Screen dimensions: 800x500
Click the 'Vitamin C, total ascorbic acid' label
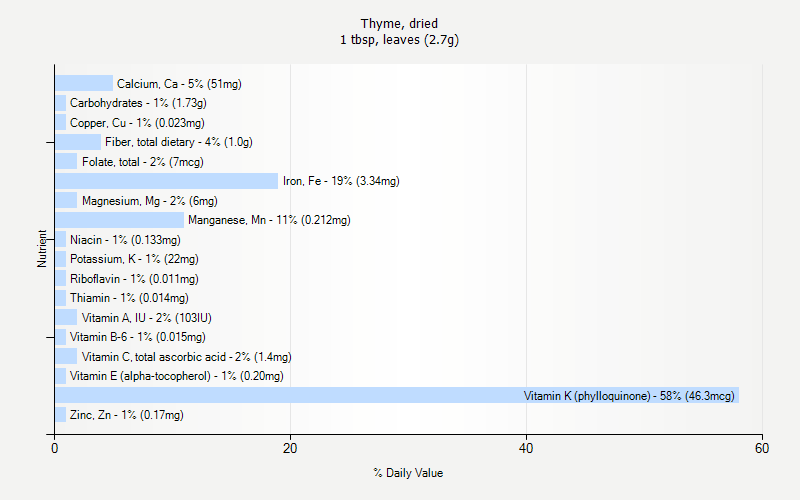[154, 357]
